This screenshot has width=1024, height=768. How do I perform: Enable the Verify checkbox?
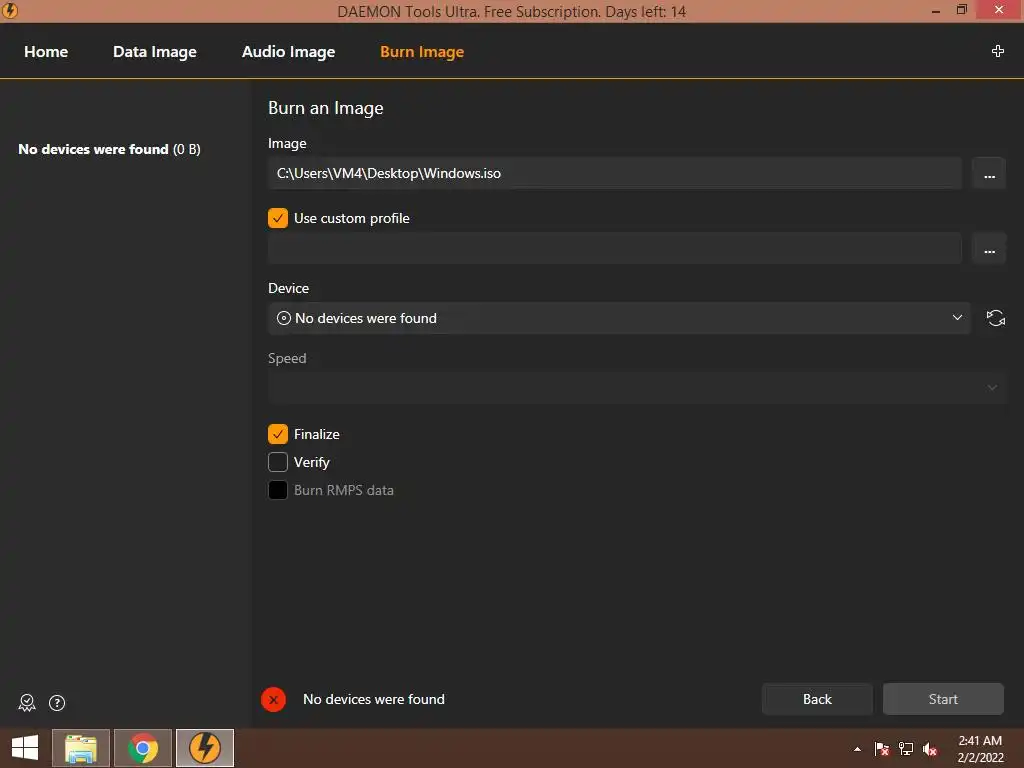pyautogui.click(x=278, y=462)
